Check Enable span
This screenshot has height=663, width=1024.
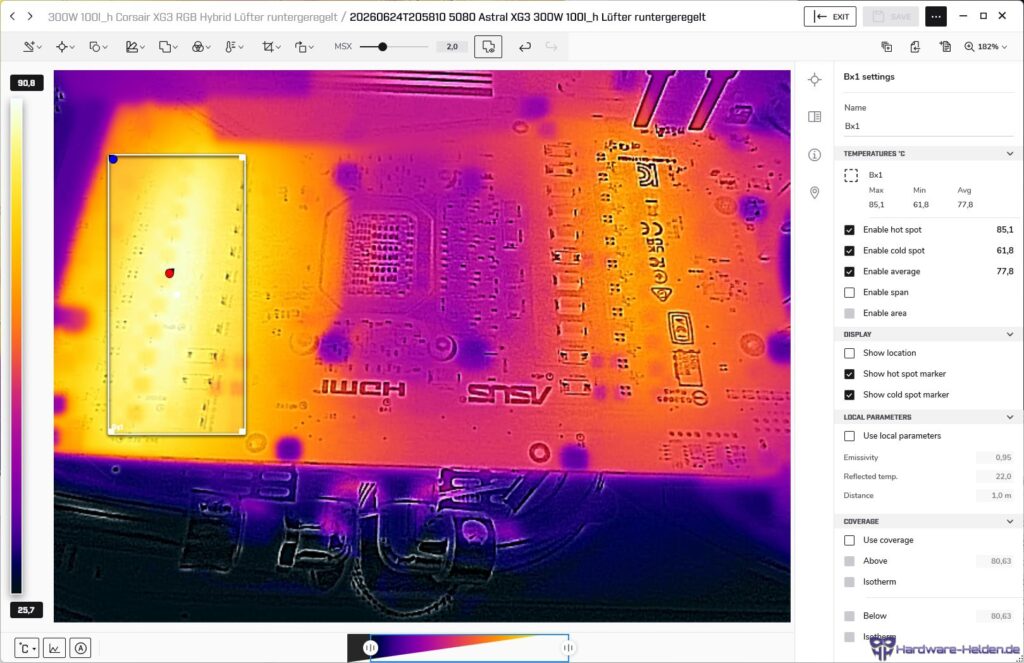coord(849,293)
